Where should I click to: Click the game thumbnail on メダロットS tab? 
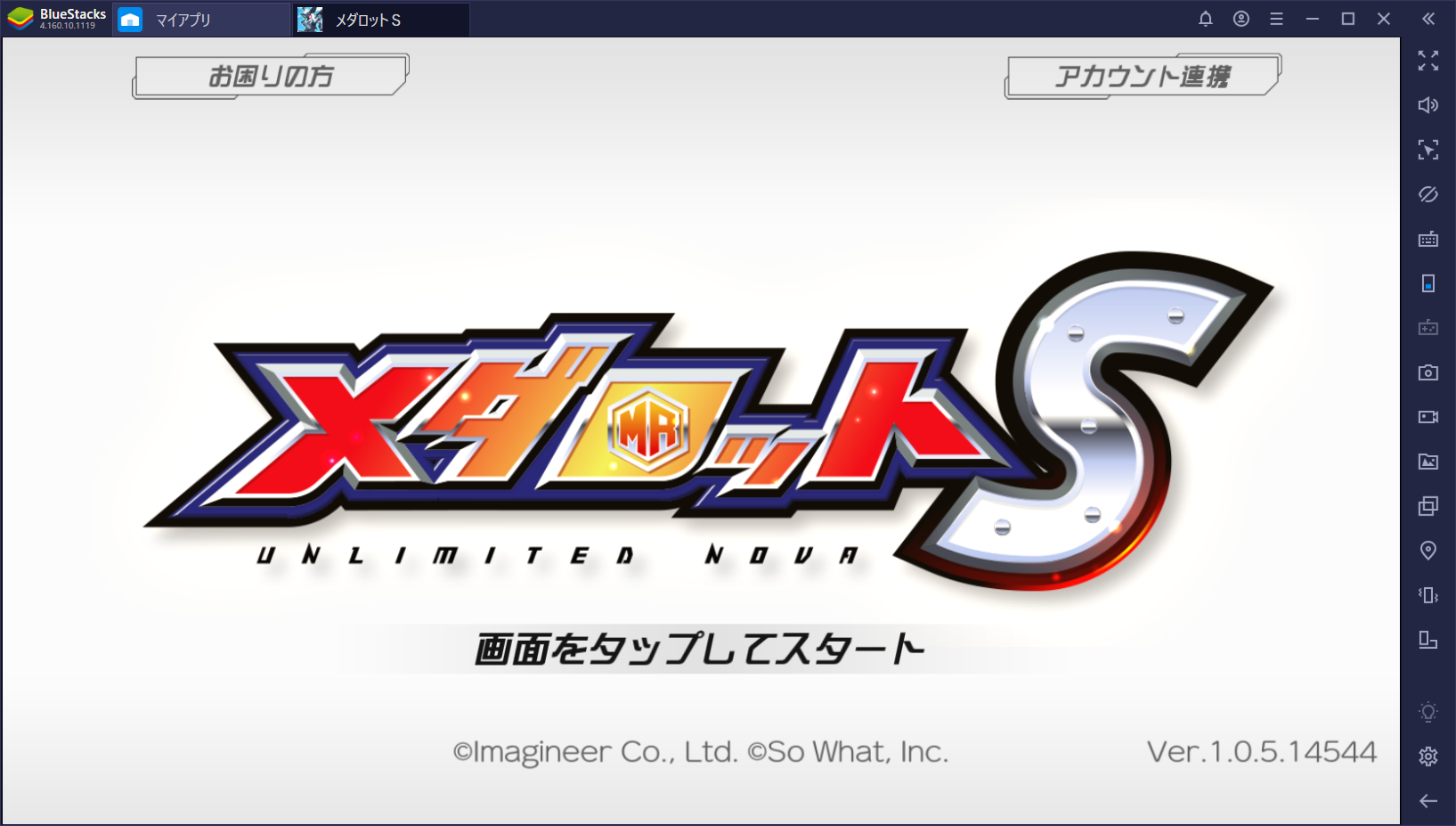tap(310, 20)
